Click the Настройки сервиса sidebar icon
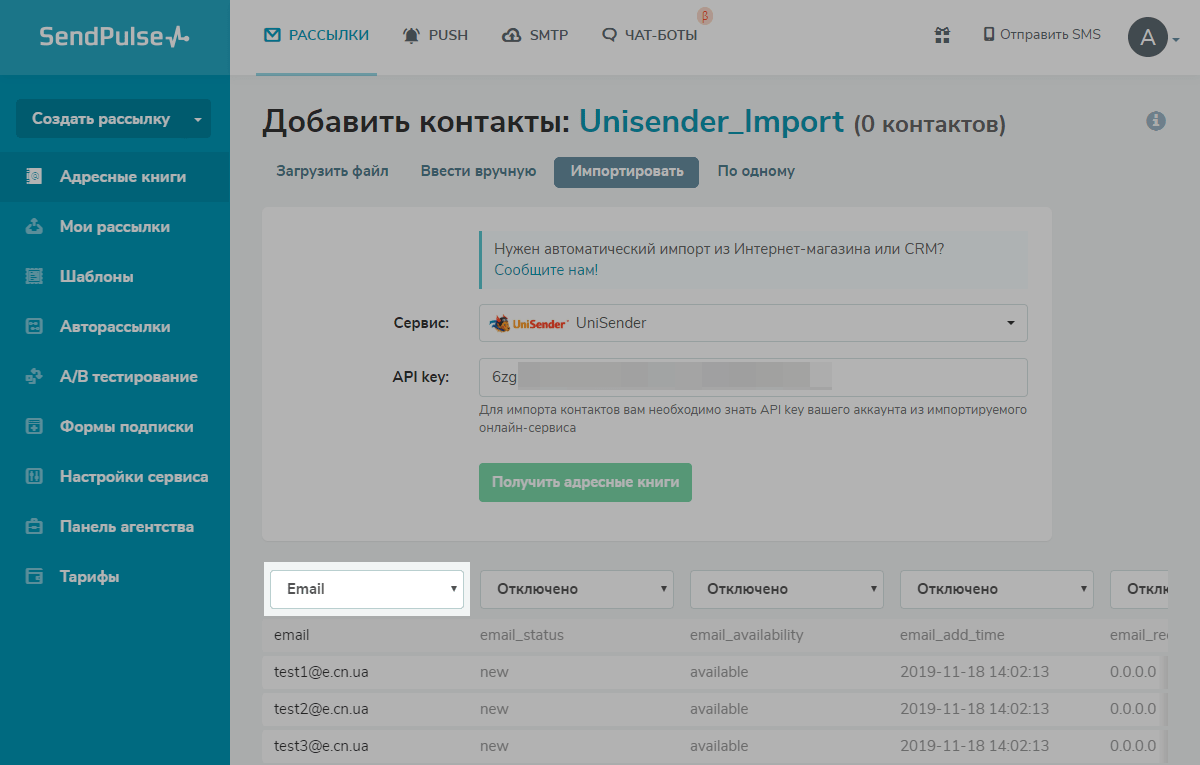1200x765 pixels. point(34,477)
